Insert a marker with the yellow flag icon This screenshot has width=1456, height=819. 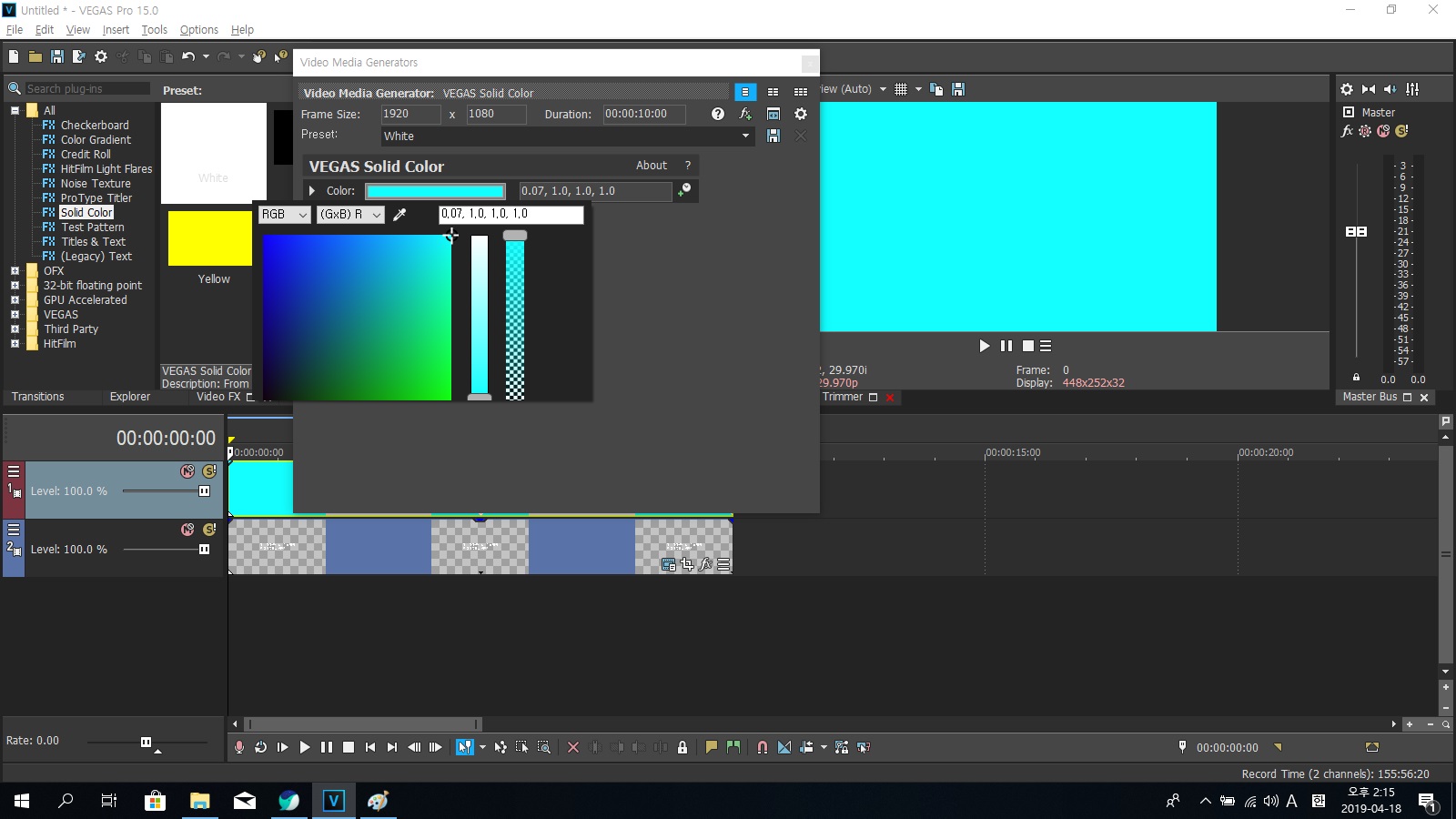tap(712, 747)
